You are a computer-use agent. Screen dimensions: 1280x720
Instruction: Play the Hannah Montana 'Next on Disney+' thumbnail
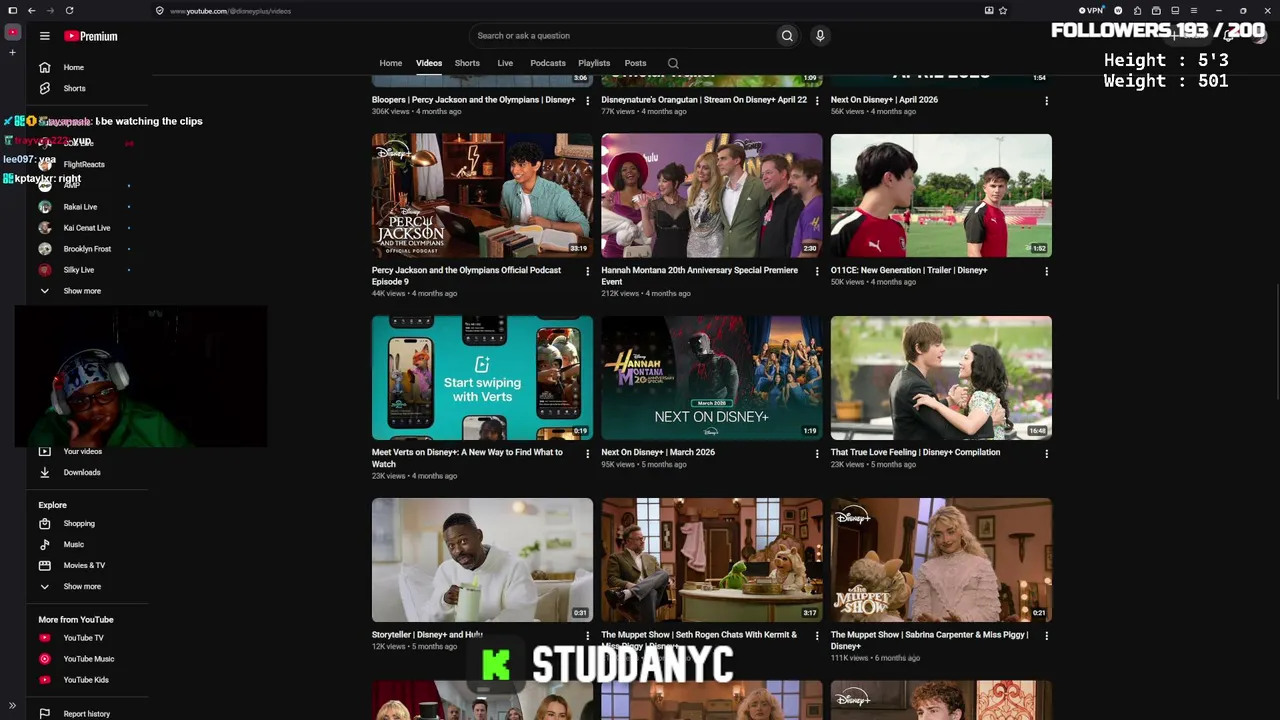click(x=712, y=378)
